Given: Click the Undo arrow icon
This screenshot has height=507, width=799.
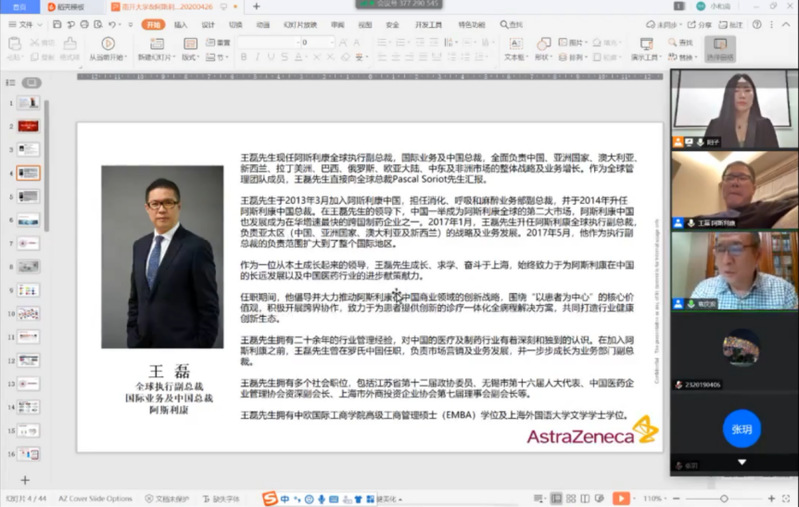Looking at the screenshot, I should (x=112, y=24).
